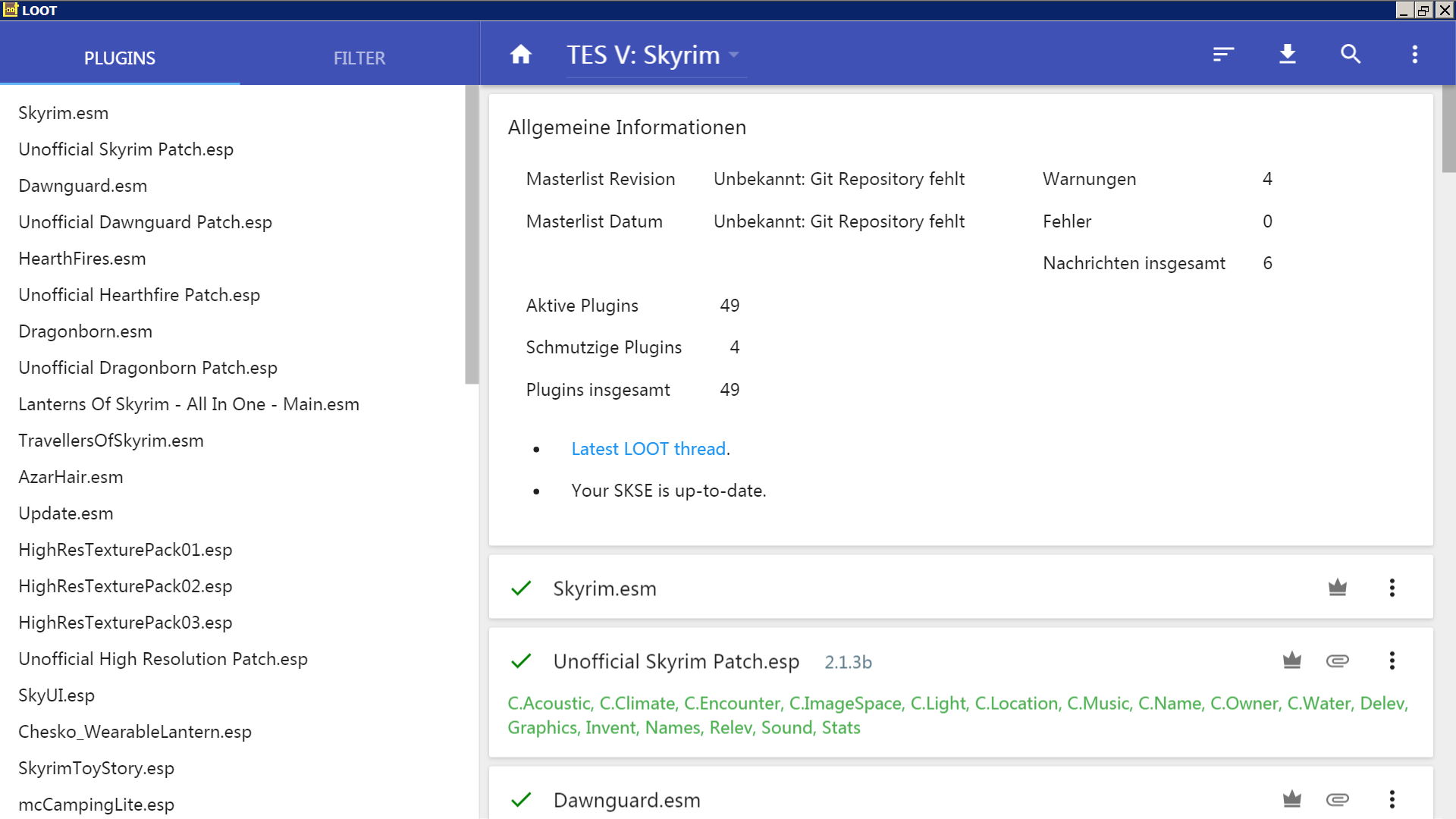Click the Schmutzige Plugins label
This screenshot has height=819, width=1456.
coord(604,347)
